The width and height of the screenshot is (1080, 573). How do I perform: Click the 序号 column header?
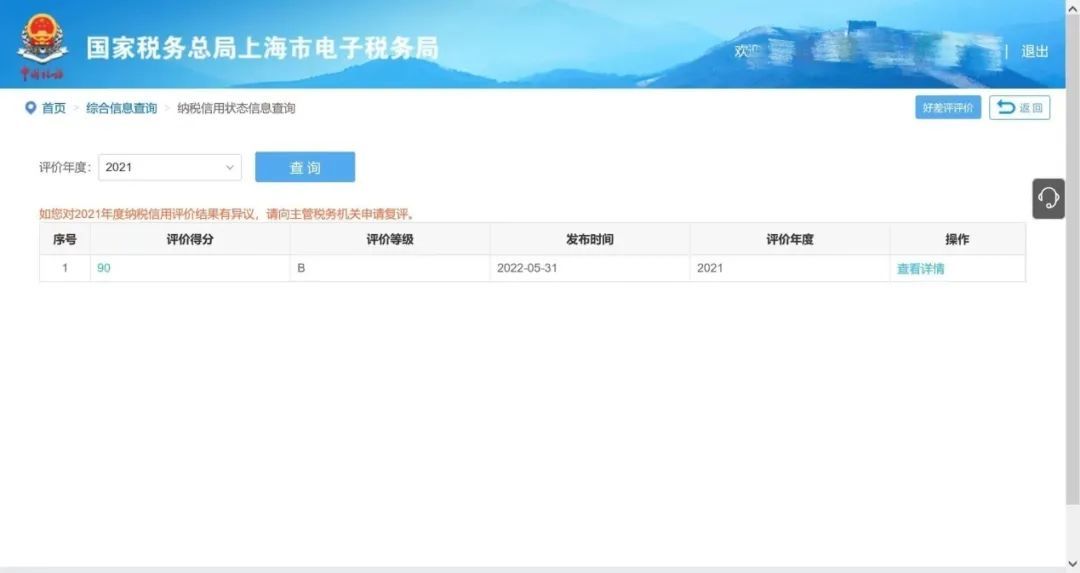(x=65, y=240)
